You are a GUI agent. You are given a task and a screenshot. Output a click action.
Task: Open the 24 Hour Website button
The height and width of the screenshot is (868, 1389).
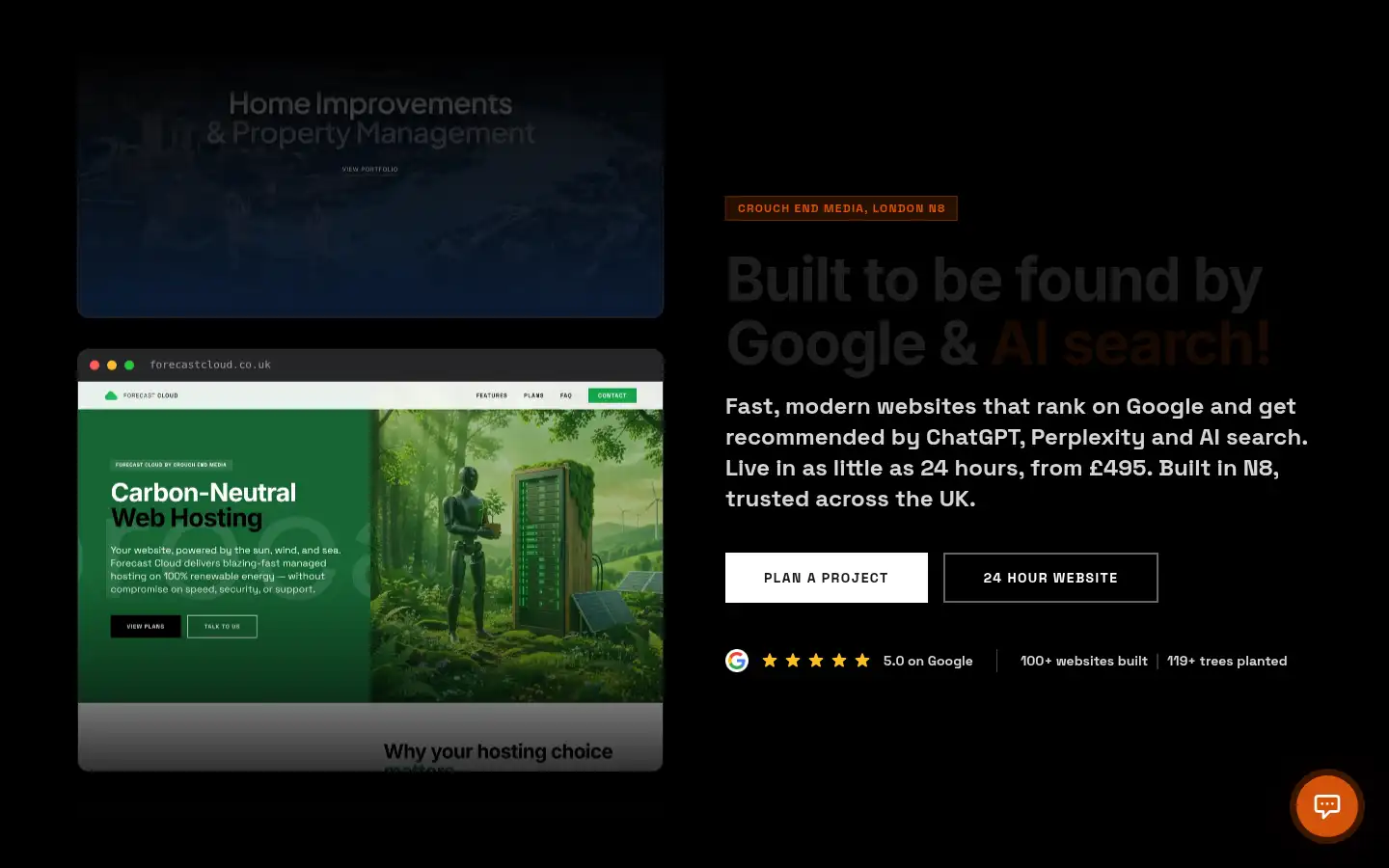(x=1050, y=578)
